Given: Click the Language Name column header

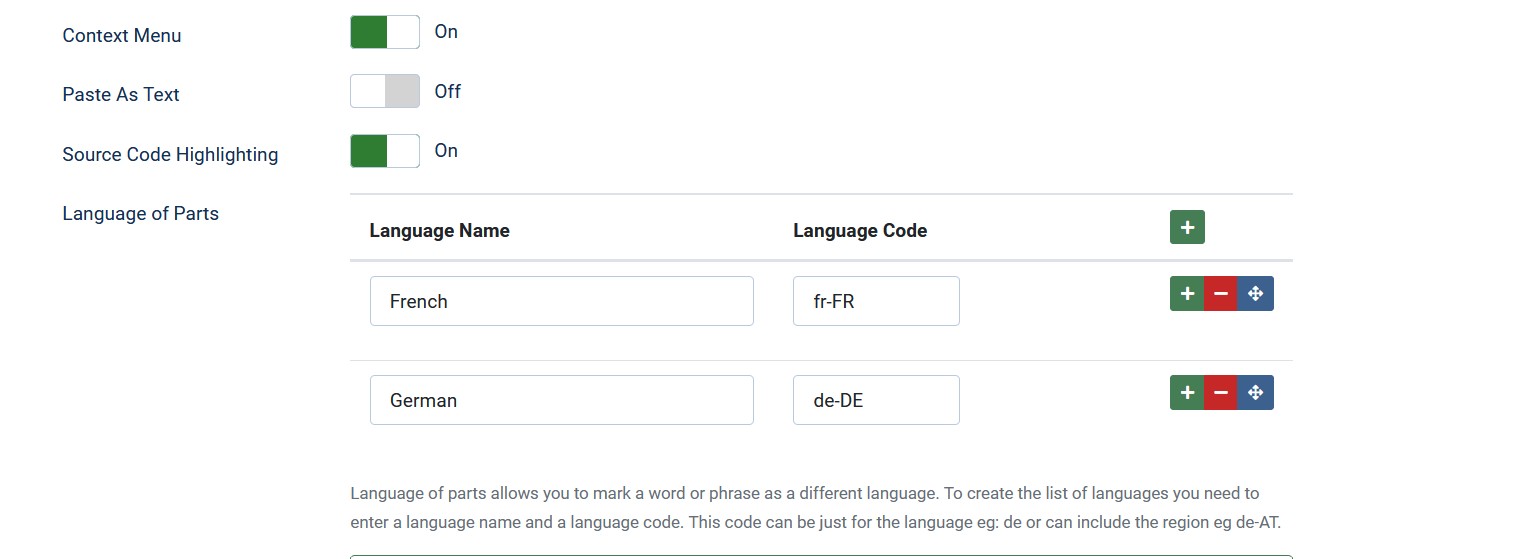Looking at the screenshot, I should (x=440, y=231).
